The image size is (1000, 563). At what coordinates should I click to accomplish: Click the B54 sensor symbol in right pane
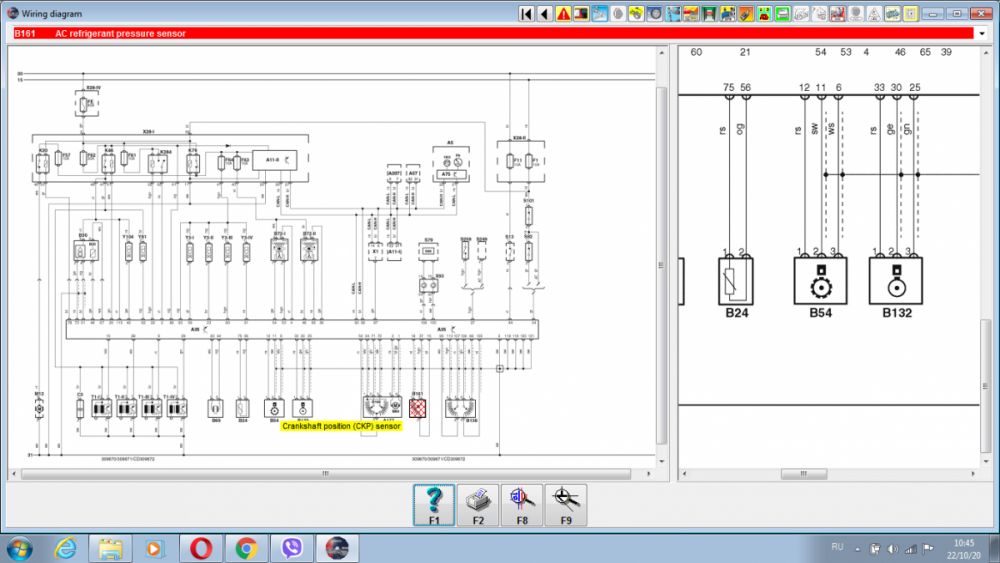822,280
